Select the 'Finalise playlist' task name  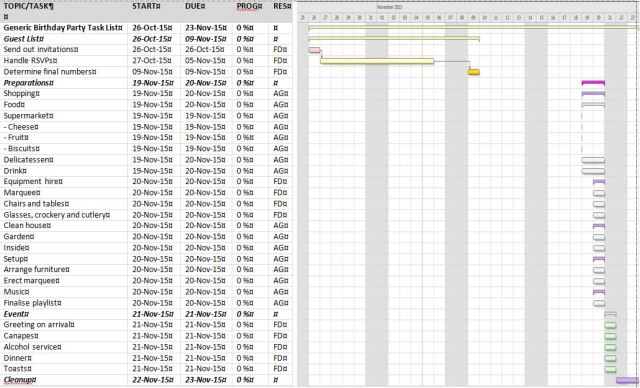point(33,303)
